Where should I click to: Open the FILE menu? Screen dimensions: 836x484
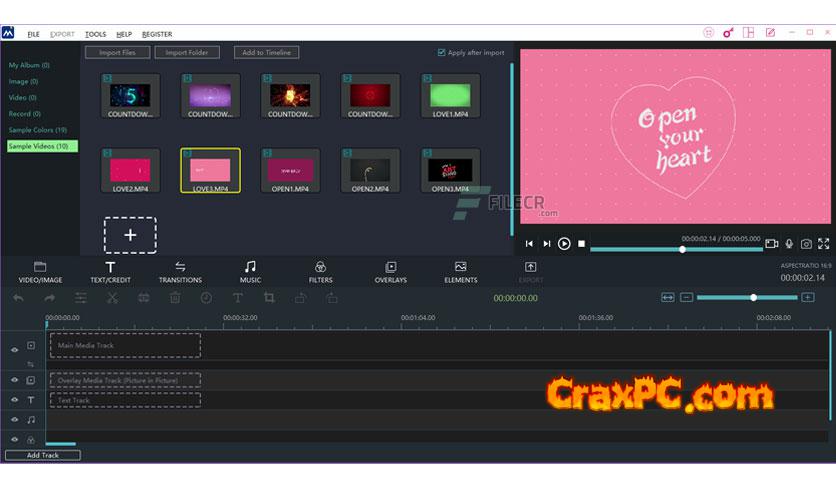click(33, 34)
